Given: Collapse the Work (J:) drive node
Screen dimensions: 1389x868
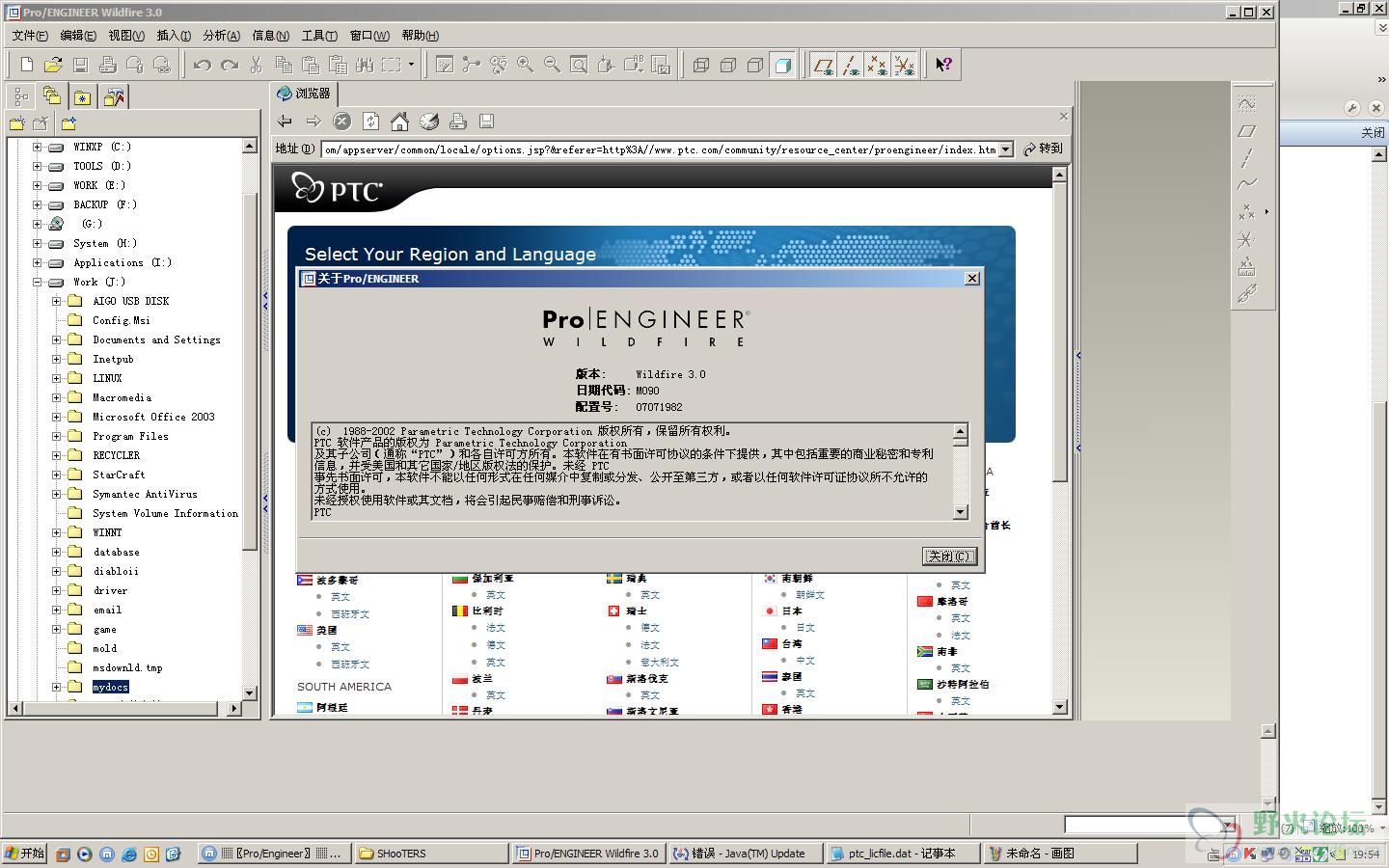Looking at the screenshot, I should pos(37,282).
